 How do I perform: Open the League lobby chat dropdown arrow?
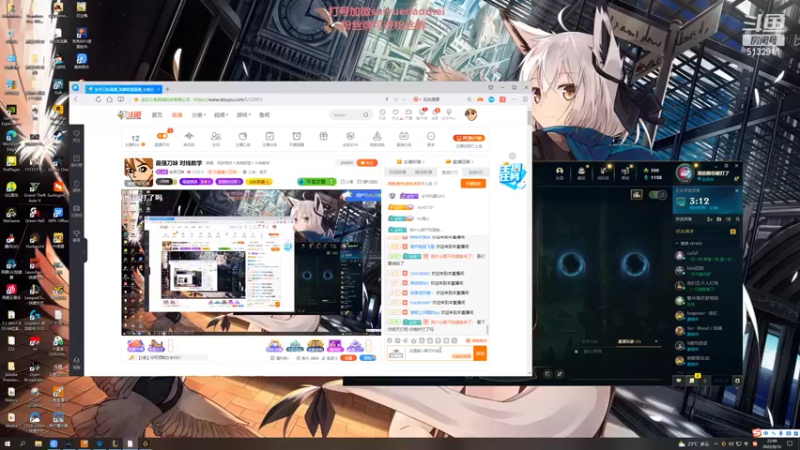(x=656, y=341)
